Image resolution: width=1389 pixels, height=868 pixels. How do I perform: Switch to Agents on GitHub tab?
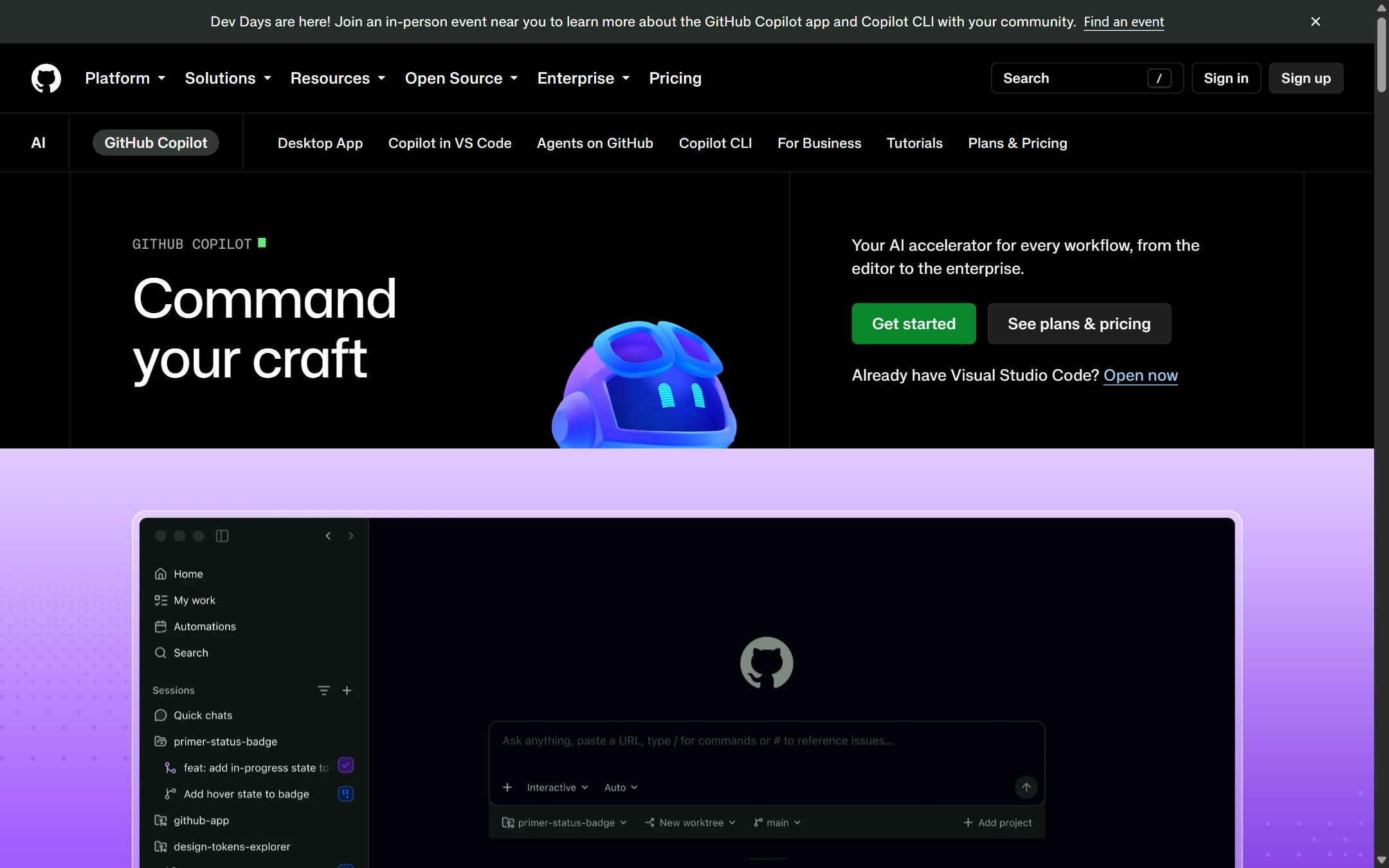(x=595, y=143)
